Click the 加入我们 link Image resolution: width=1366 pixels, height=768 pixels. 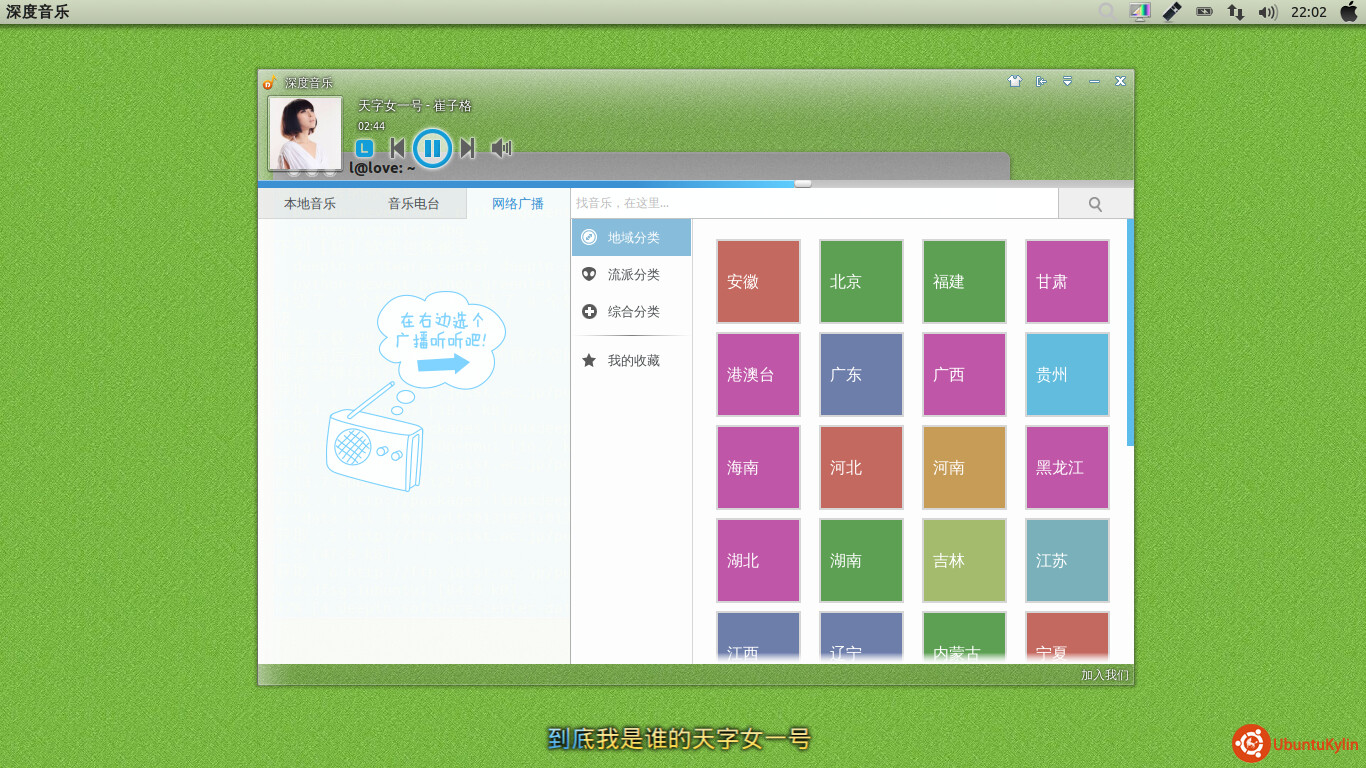coord(1104,676)
